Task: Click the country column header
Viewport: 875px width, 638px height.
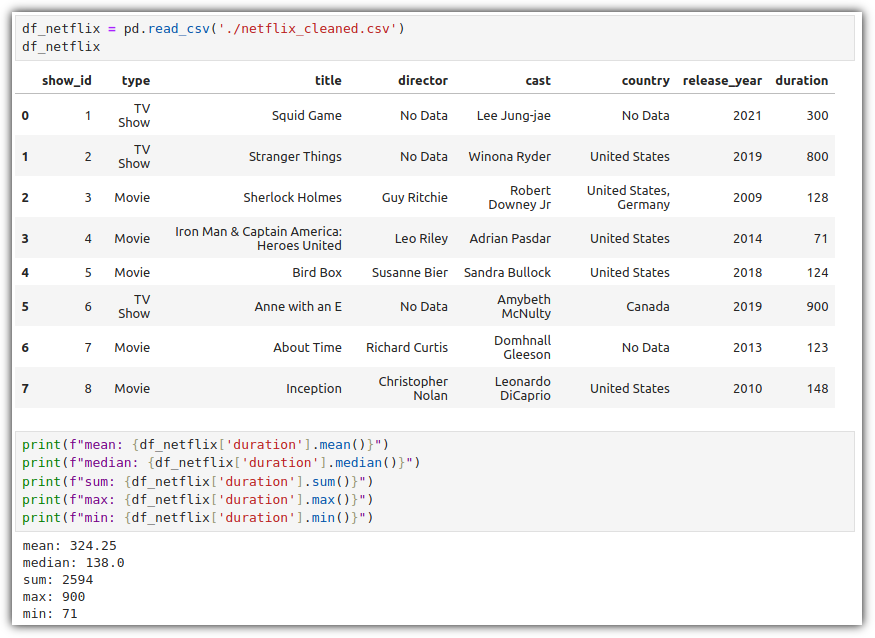Action: pyautogui.click(x=646, y=80)
